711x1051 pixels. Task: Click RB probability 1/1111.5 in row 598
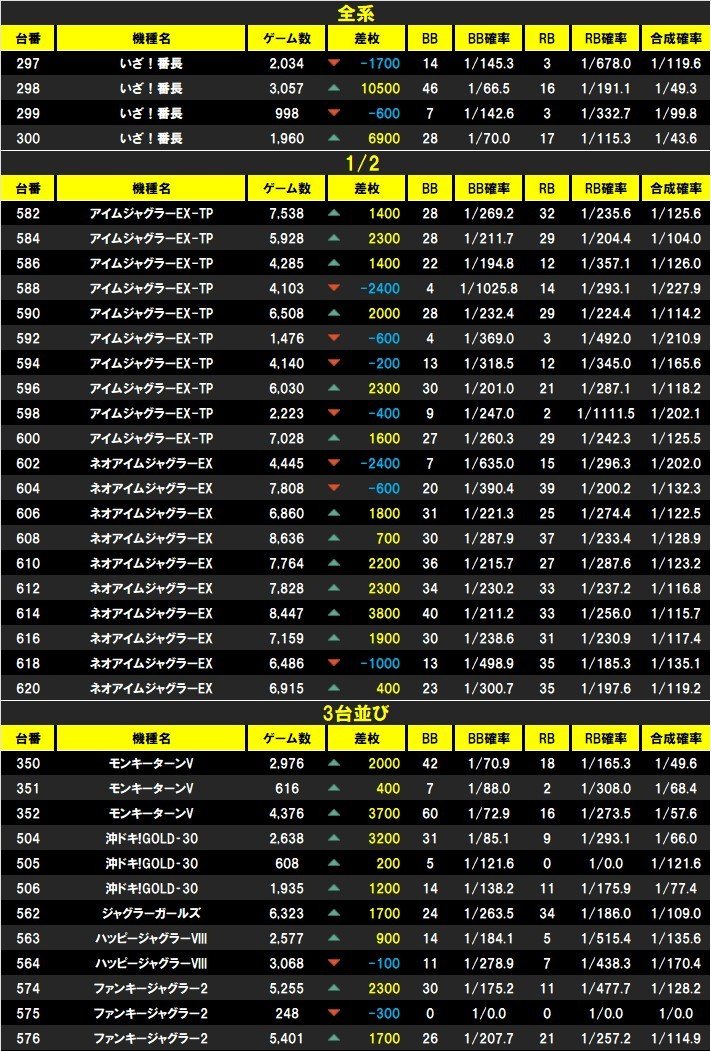[x=605, y=414]
